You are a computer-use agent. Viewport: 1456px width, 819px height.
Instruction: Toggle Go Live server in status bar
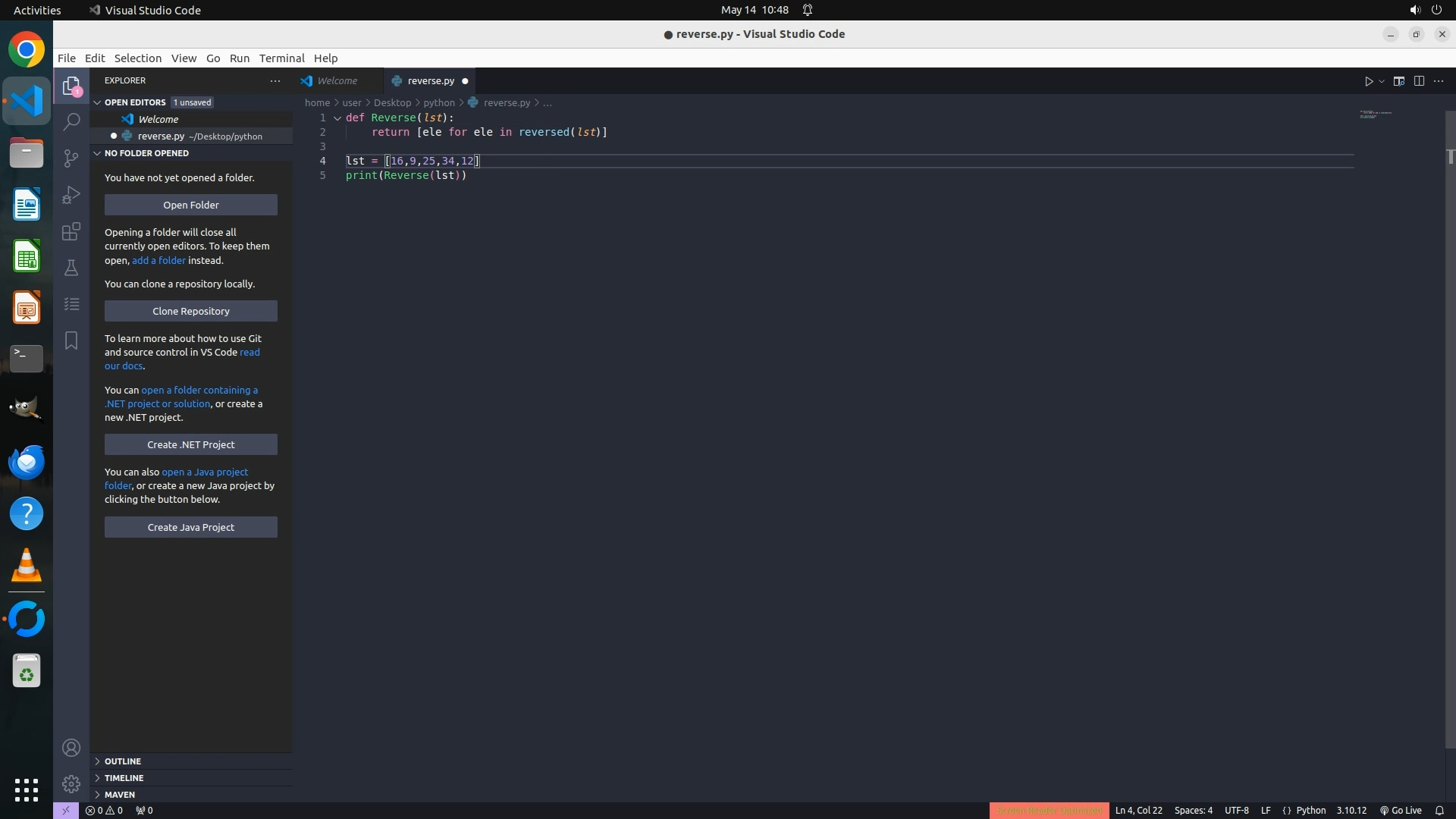[1401, 810]
